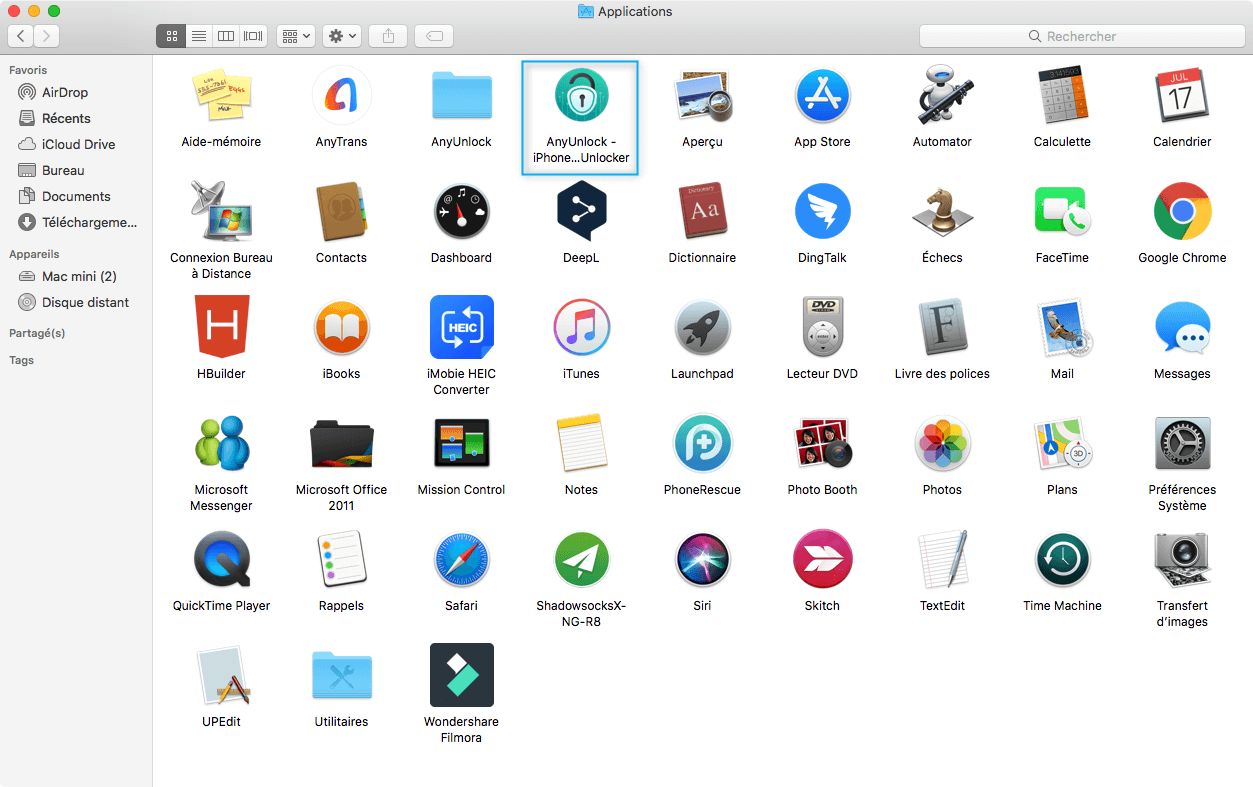Open the Calendrier app icon
Viewport: 1253px width, 787px height.
tap(1182, 97)
